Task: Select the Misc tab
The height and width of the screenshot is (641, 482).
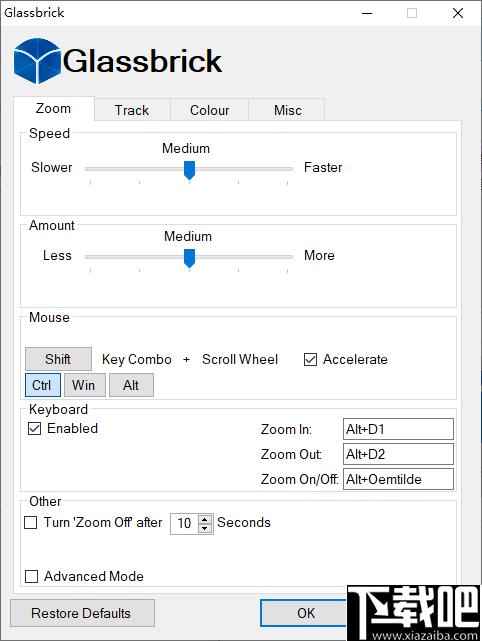Action: click(x=287, y=110)
